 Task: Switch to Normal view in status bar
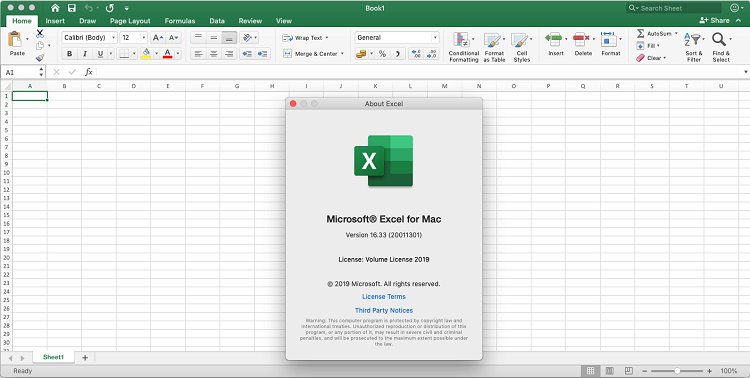(590, 371)
